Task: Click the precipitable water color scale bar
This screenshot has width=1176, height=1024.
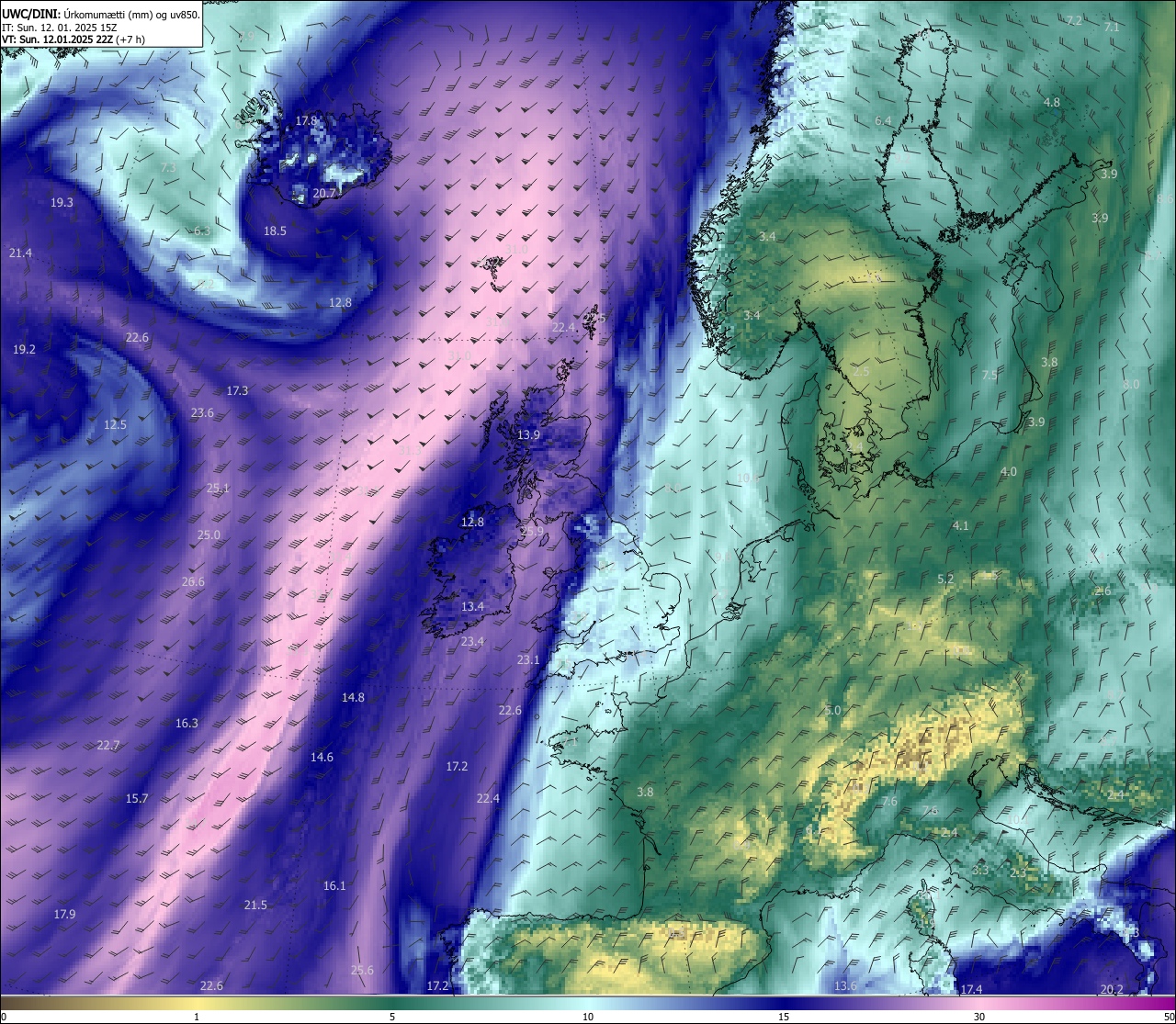Action: click(588, 1002)
